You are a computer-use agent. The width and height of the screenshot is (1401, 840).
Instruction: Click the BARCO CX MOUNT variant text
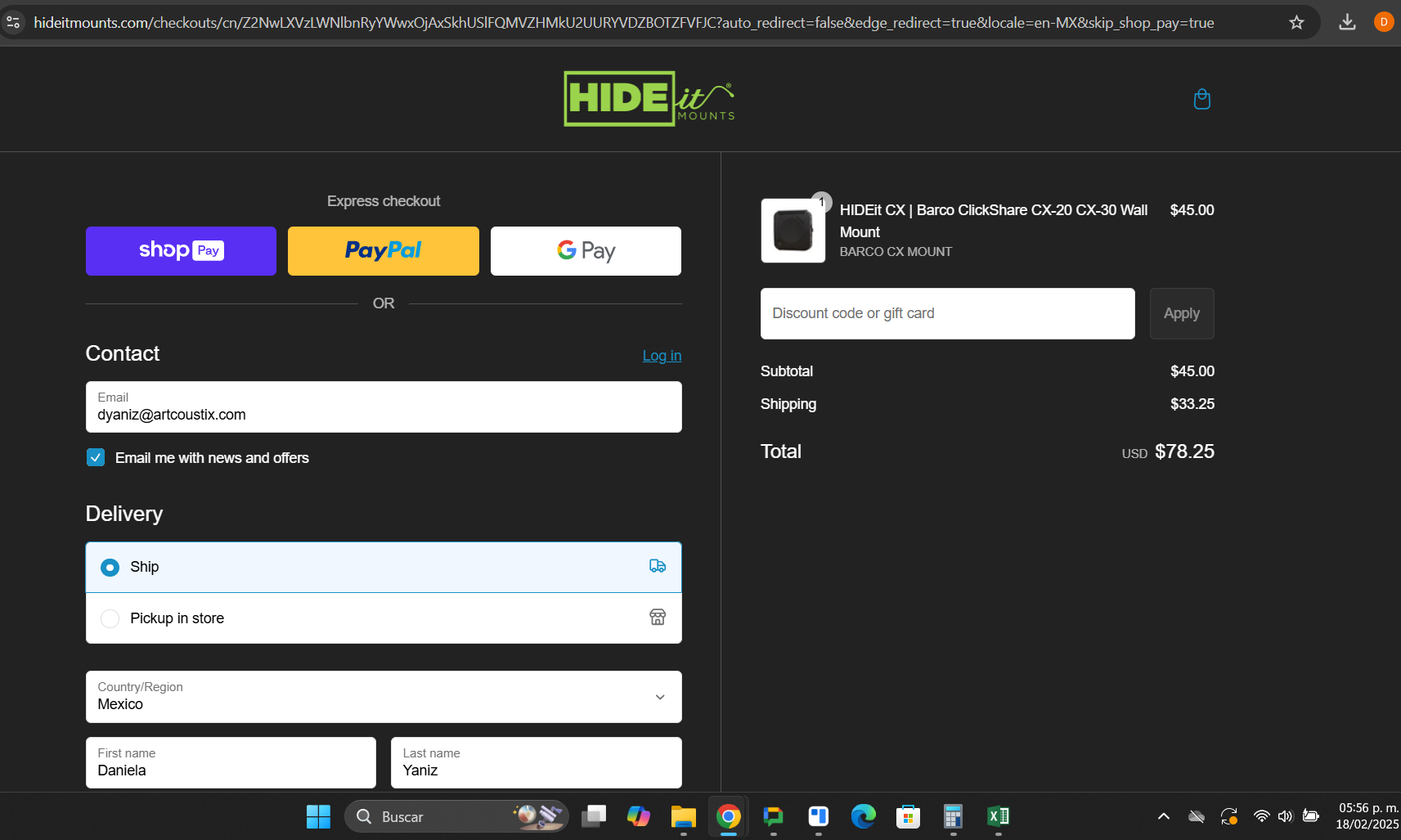[896, 252]
